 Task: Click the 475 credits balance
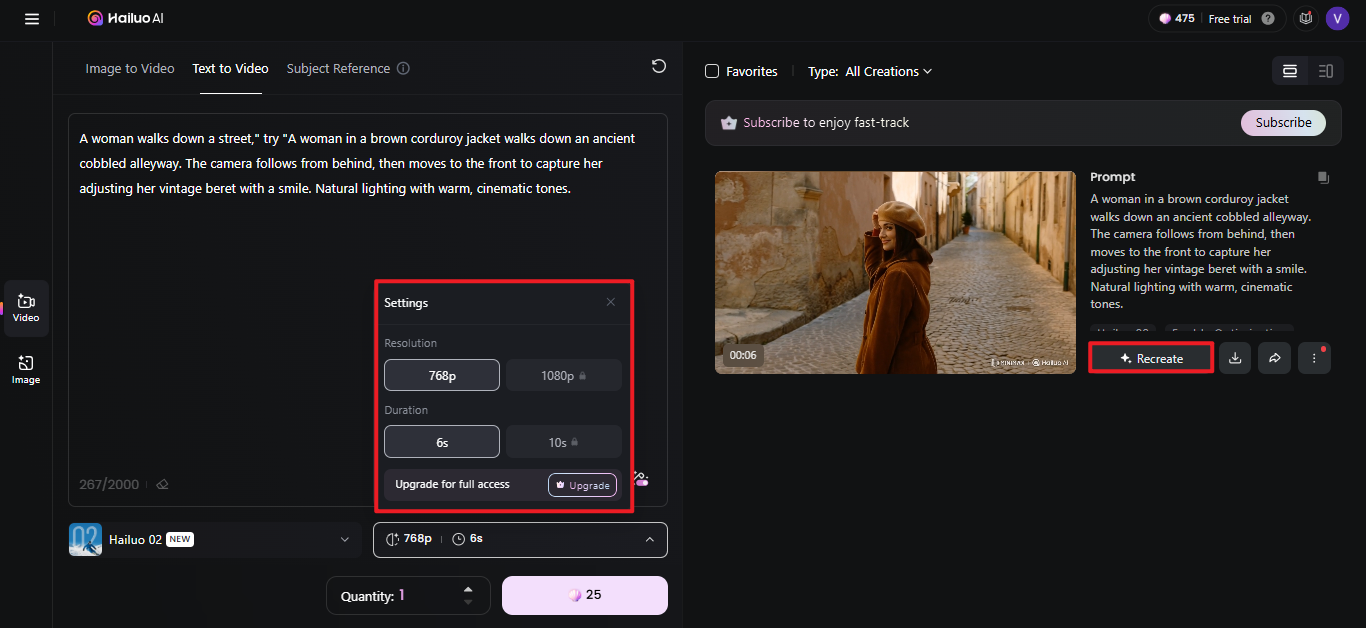(x=1177, y=18)
